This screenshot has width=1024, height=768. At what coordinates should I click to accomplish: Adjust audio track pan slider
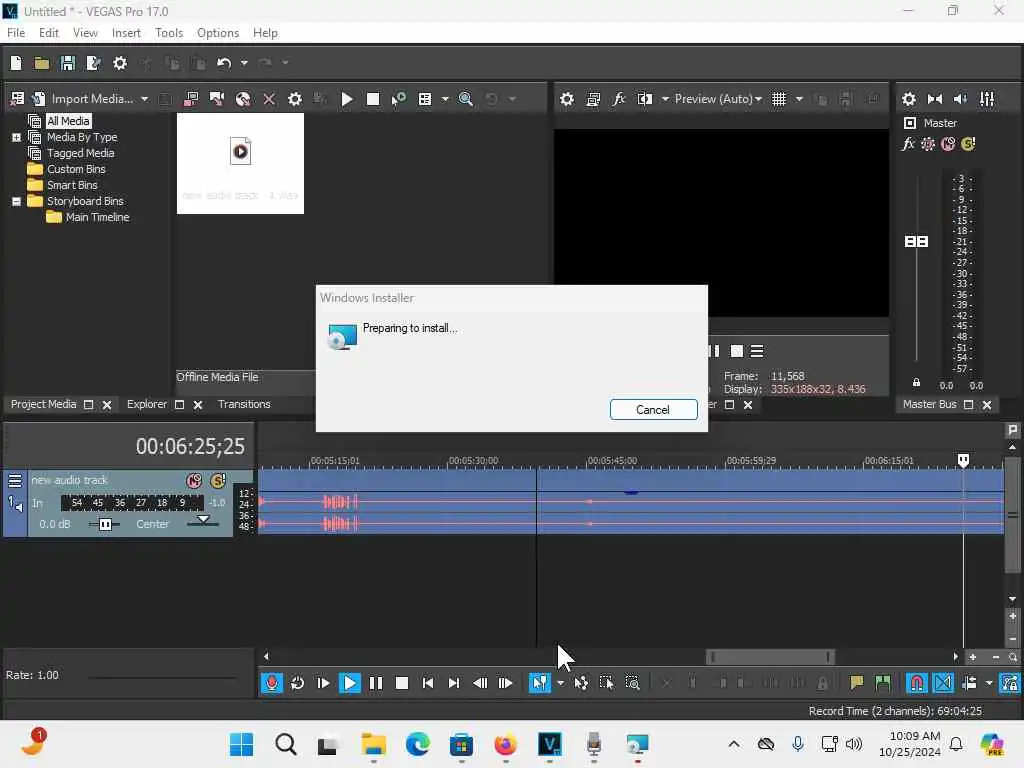coord(203,520)
